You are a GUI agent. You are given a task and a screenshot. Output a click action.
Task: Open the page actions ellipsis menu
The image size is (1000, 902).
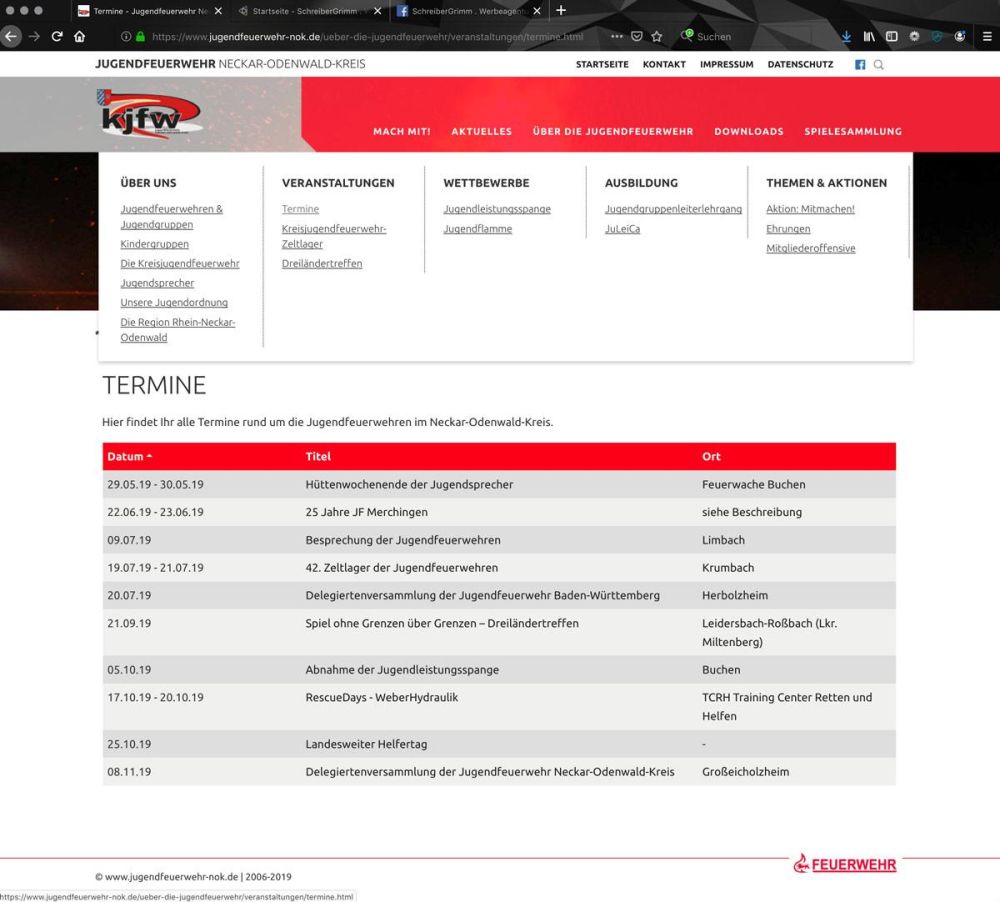click(617, 36)
